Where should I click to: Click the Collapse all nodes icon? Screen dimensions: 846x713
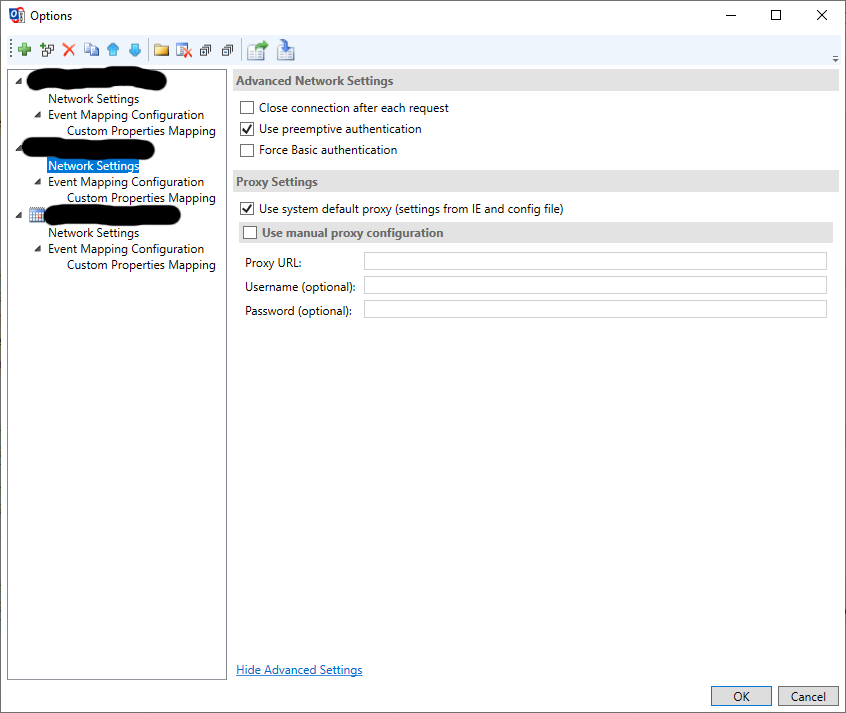pos(228,50)
